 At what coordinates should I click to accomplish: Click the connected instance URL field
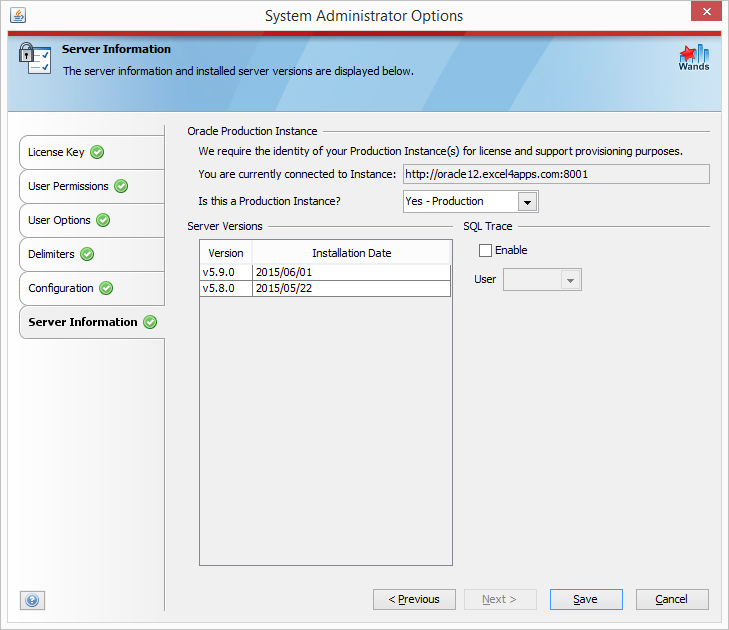556,174
